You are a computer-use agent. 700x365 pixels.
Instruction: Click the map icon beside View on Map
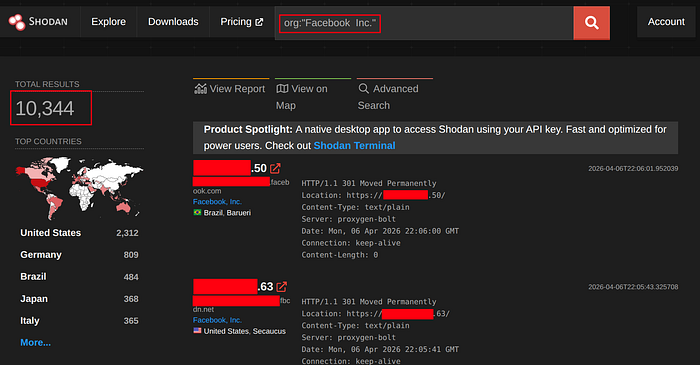282,89
